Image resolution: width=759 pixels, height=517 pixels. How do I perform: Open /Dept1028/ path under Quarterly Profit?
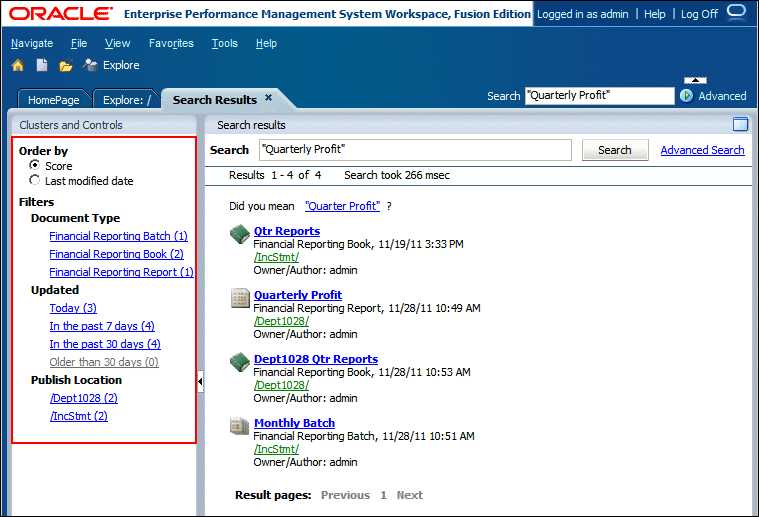(x=281, y=321)
